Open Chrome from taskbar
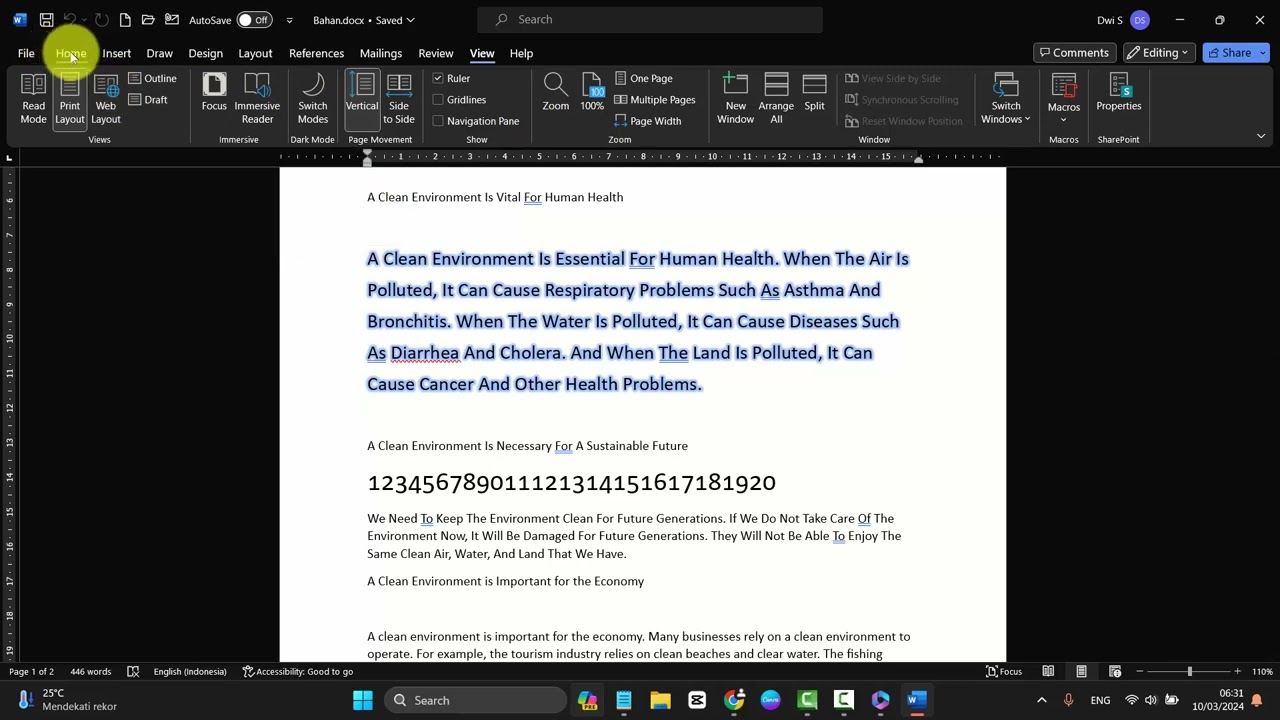The height and width of the screenshot is (720, 1280). pyautogui.click(x=734, y=700)
